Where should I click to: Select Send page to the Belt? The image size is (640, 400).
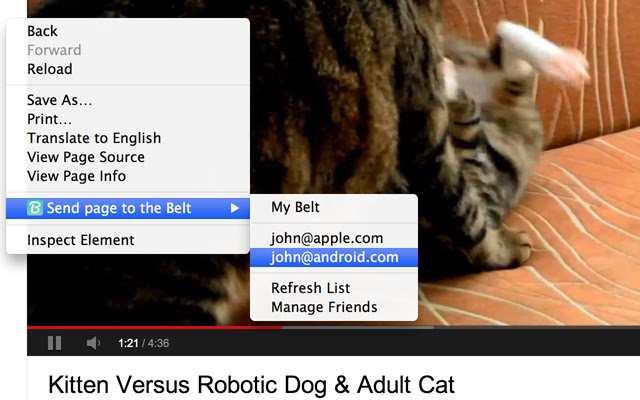point(128,208)
